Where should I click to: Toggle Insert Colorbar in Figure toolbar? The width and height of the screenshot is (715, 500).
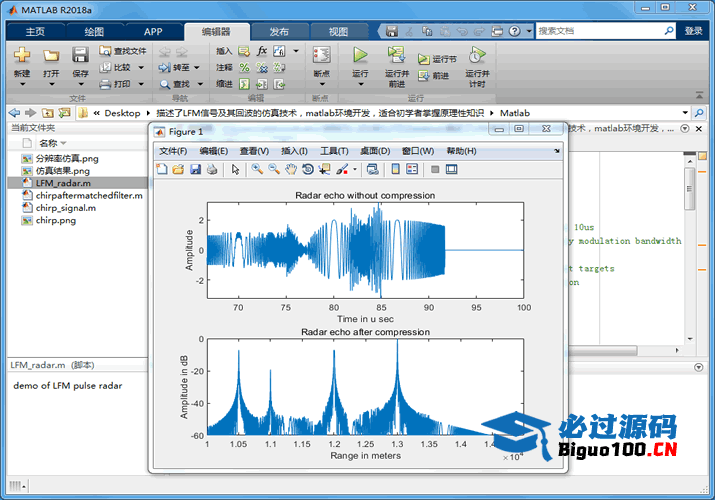coord(395,170)
